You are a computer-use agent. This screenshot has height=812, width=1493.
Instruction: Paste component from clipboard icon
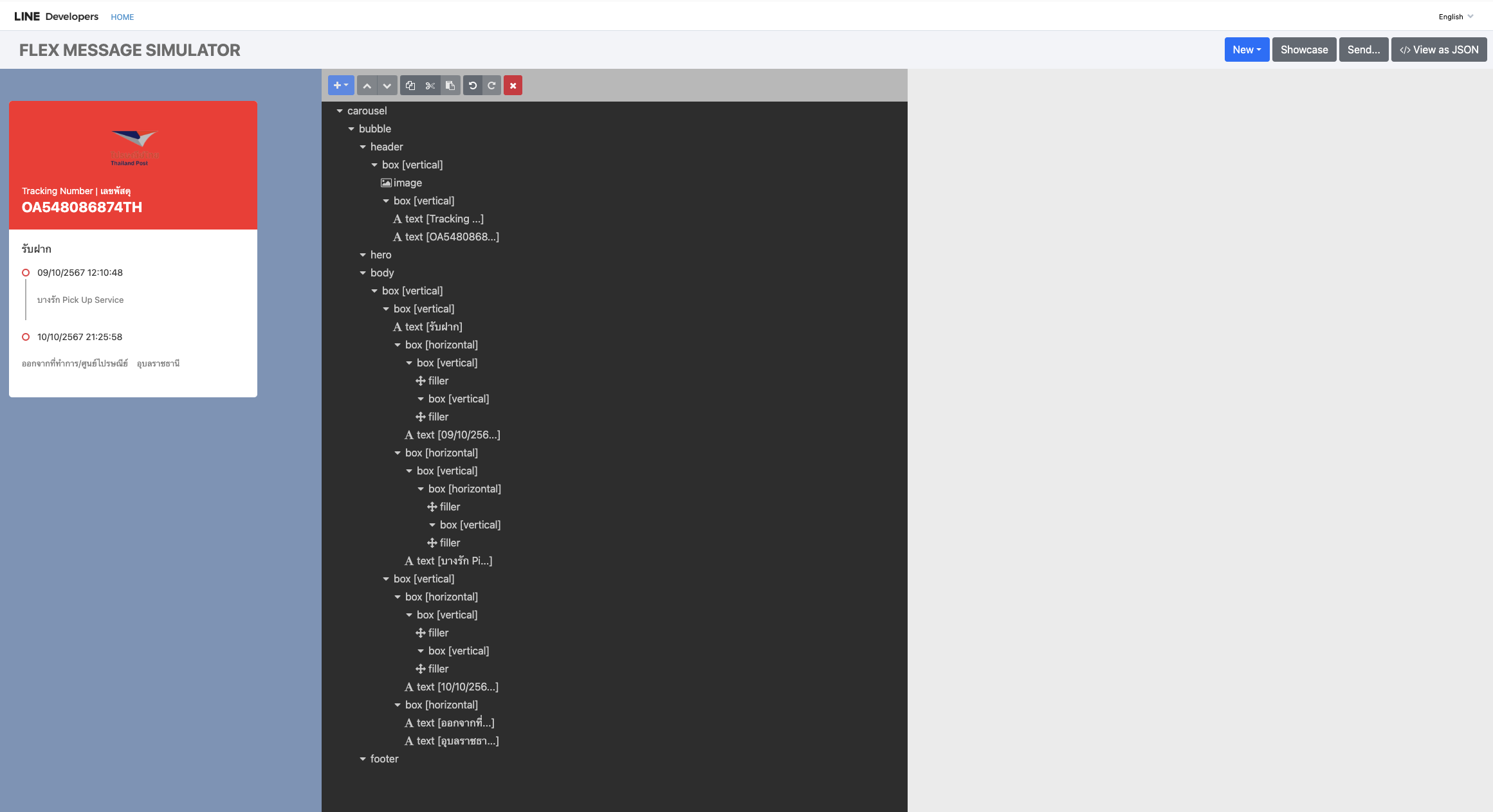(x=450, y=86)
